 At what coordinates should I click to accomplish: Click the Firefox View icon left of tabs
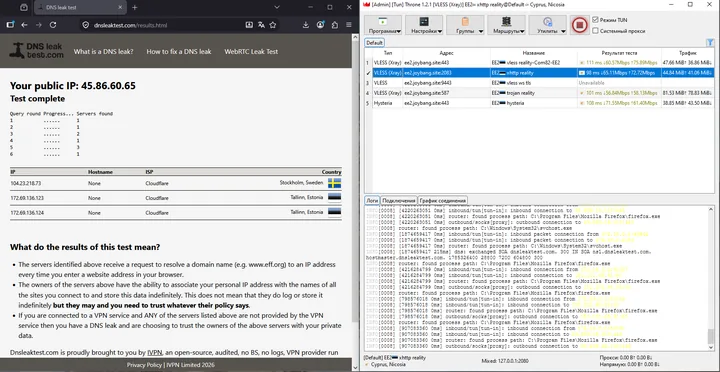[24, 7]
